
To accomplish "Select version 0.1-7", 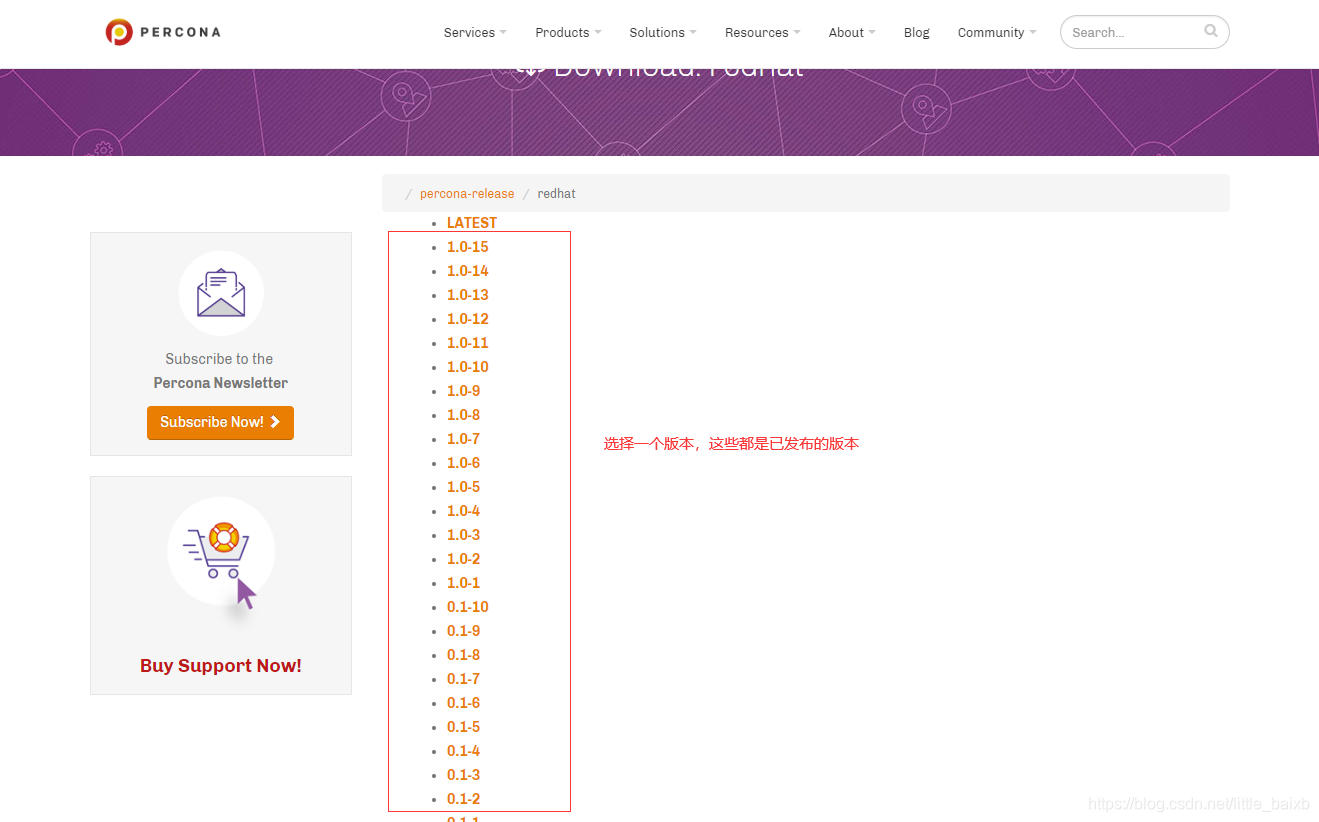I will click(x=464, y=679).
